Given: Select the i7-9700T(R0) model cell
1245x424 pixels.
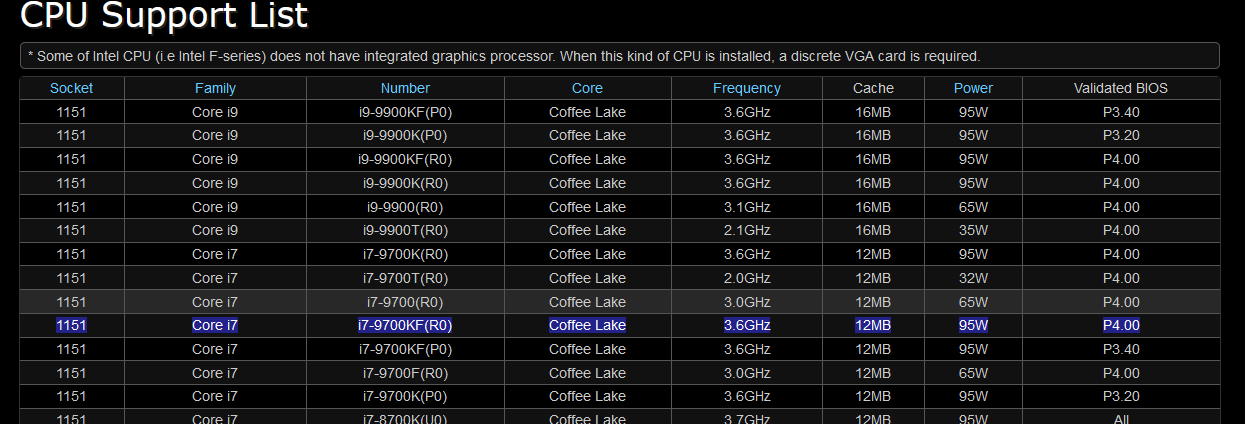Looking at the screenshot, I should click(x=405, y=278).
